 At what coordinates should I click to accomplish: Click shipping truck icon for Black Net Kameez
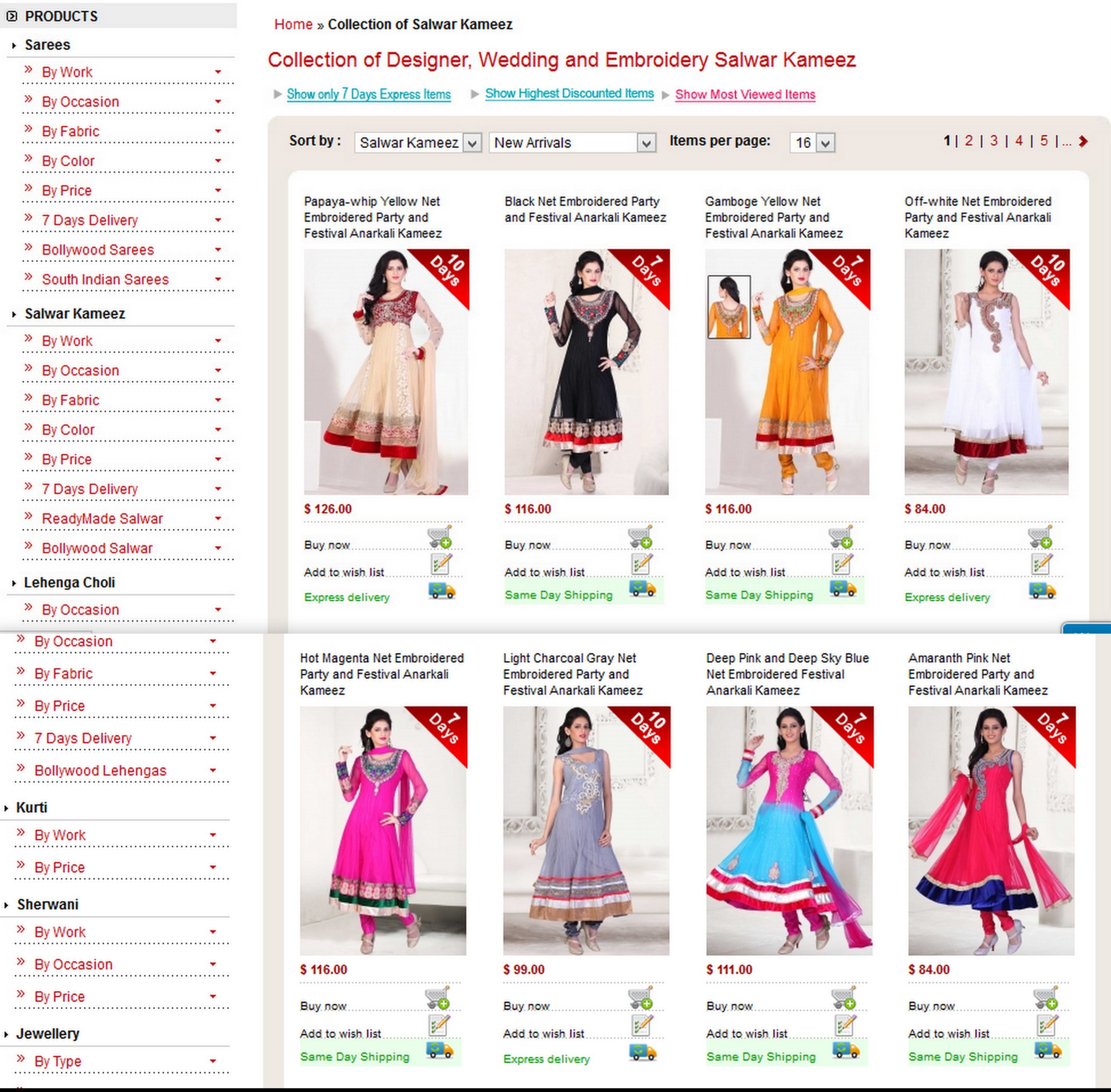(643, 588)
